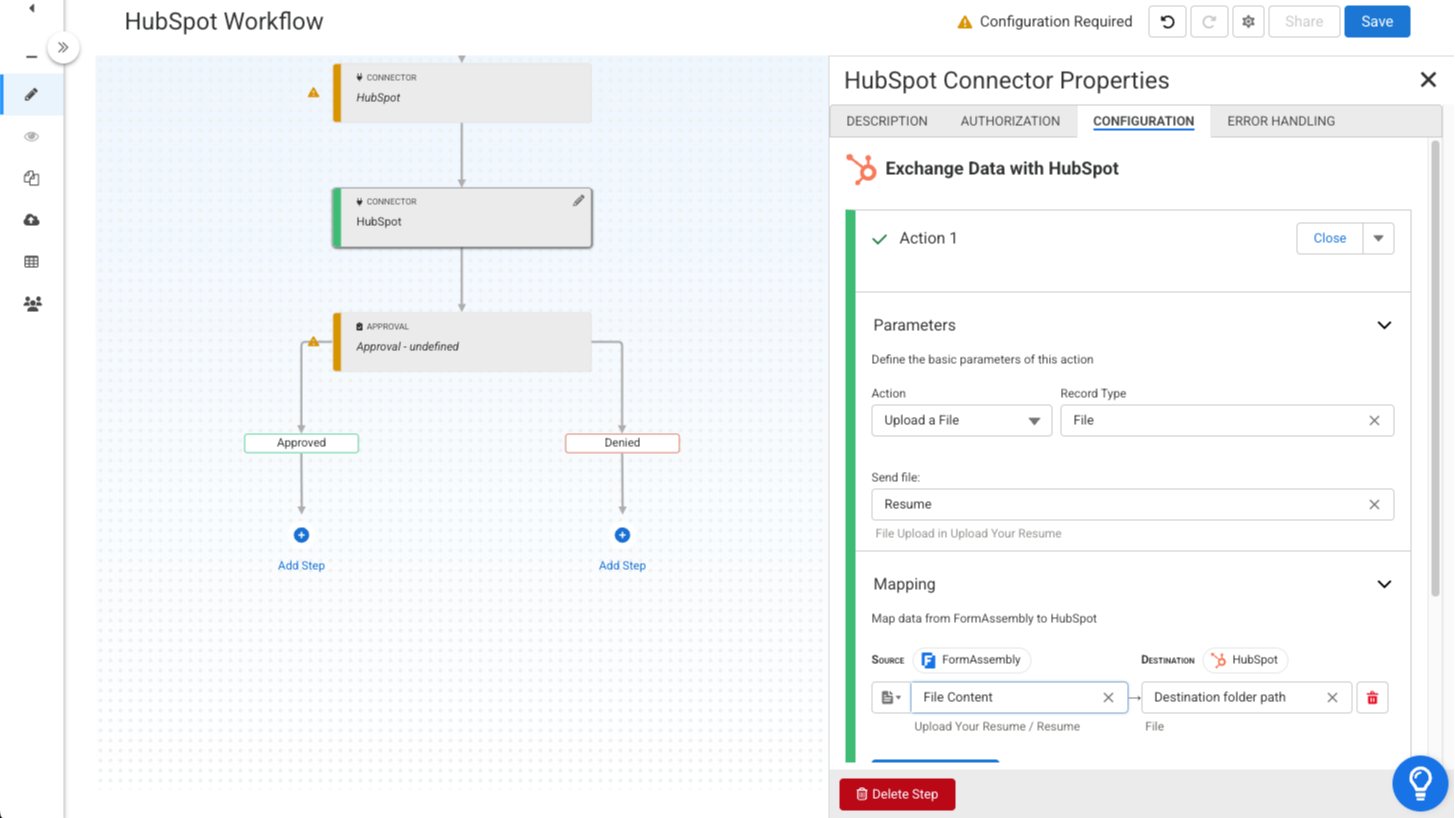Expand sidebar with double chevron button
The height and width of the screenshot is (818, 1455).
pyautogui.click(x=63, y=47)
